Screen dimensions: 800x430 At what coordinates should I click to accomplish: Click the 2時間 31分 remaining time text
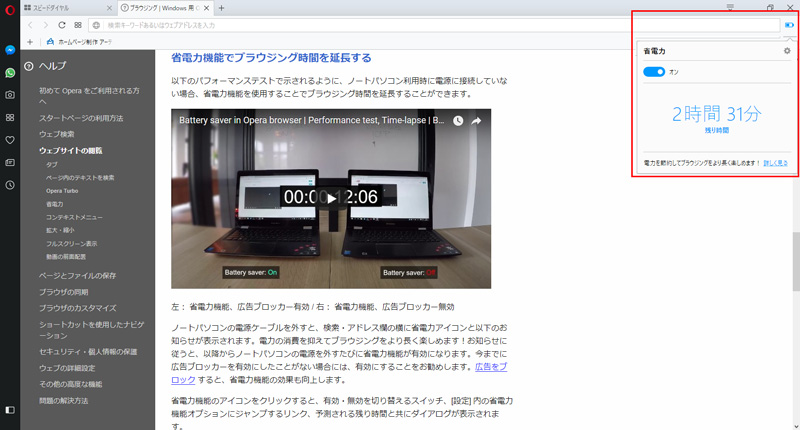point(716,113)
